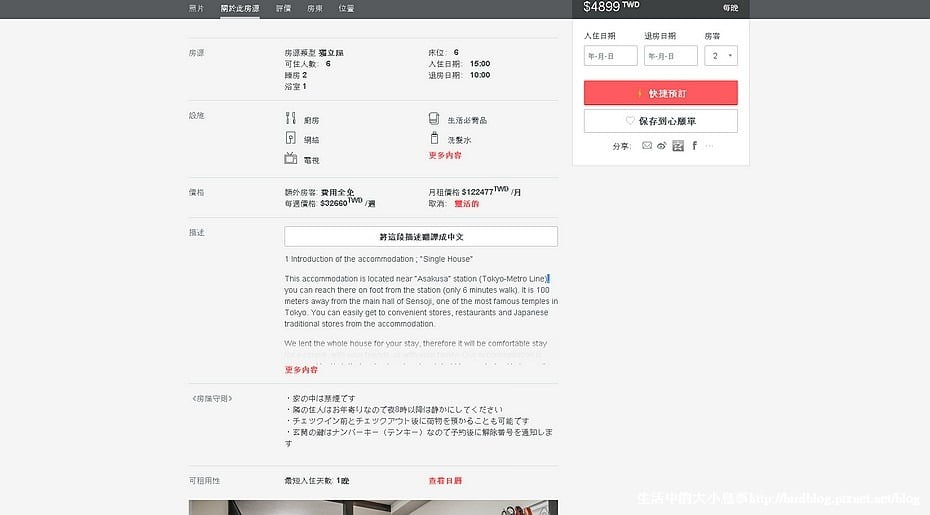
Task: Open 查看日曆 view calendar link
Action: [x=445, y=481]
